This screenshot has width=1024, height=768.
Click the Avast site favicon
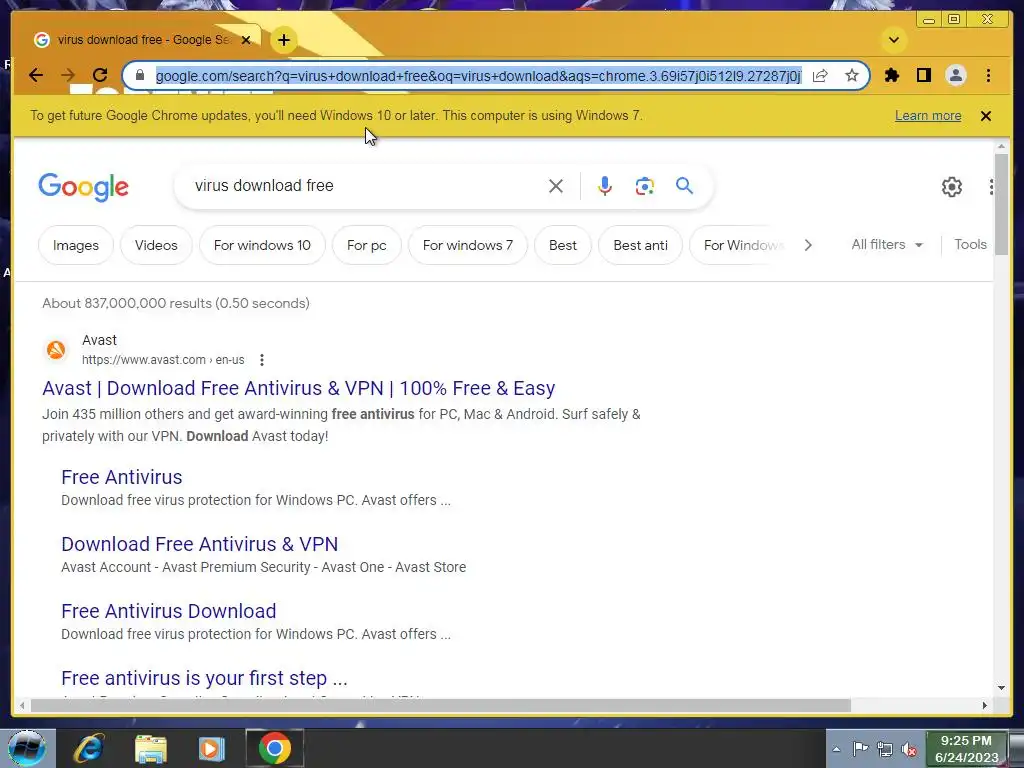pyautogui.click(x=56, y=350)
